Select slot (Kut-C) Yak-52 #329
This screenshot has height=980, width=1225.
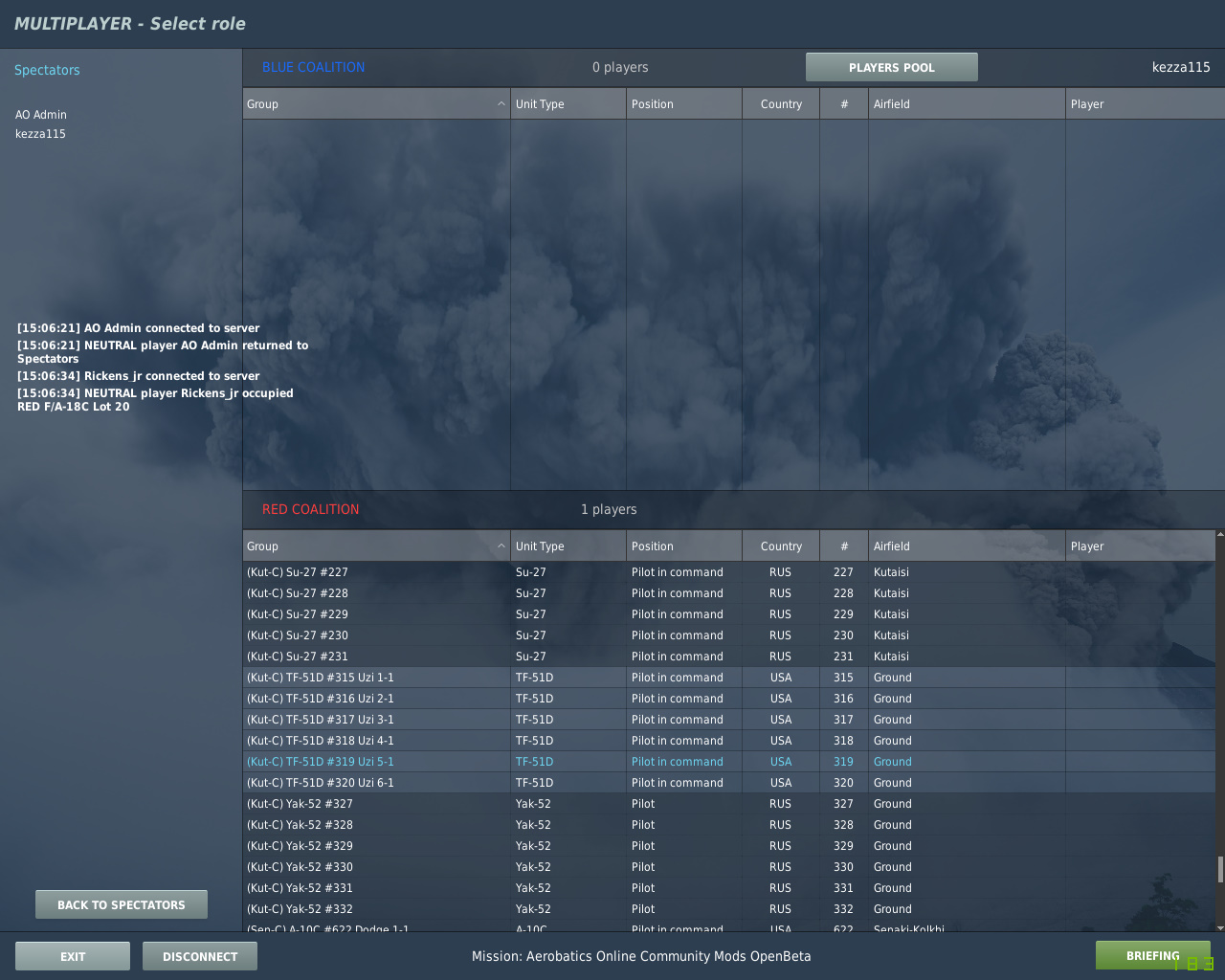pyautogui.click(x=728, y=846)
